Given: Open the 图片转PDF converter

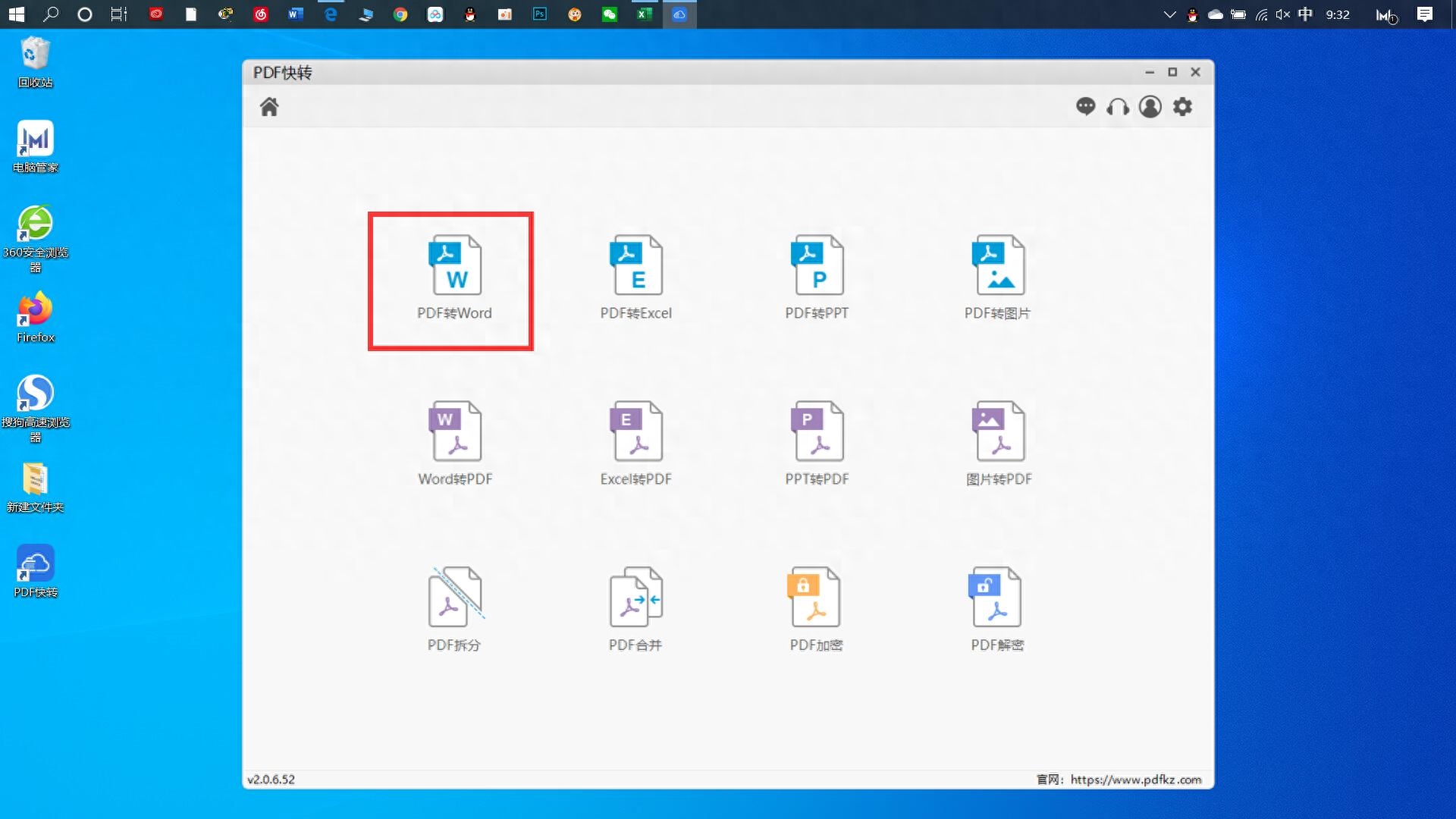Looking at the screenshot, I should 998,444.
